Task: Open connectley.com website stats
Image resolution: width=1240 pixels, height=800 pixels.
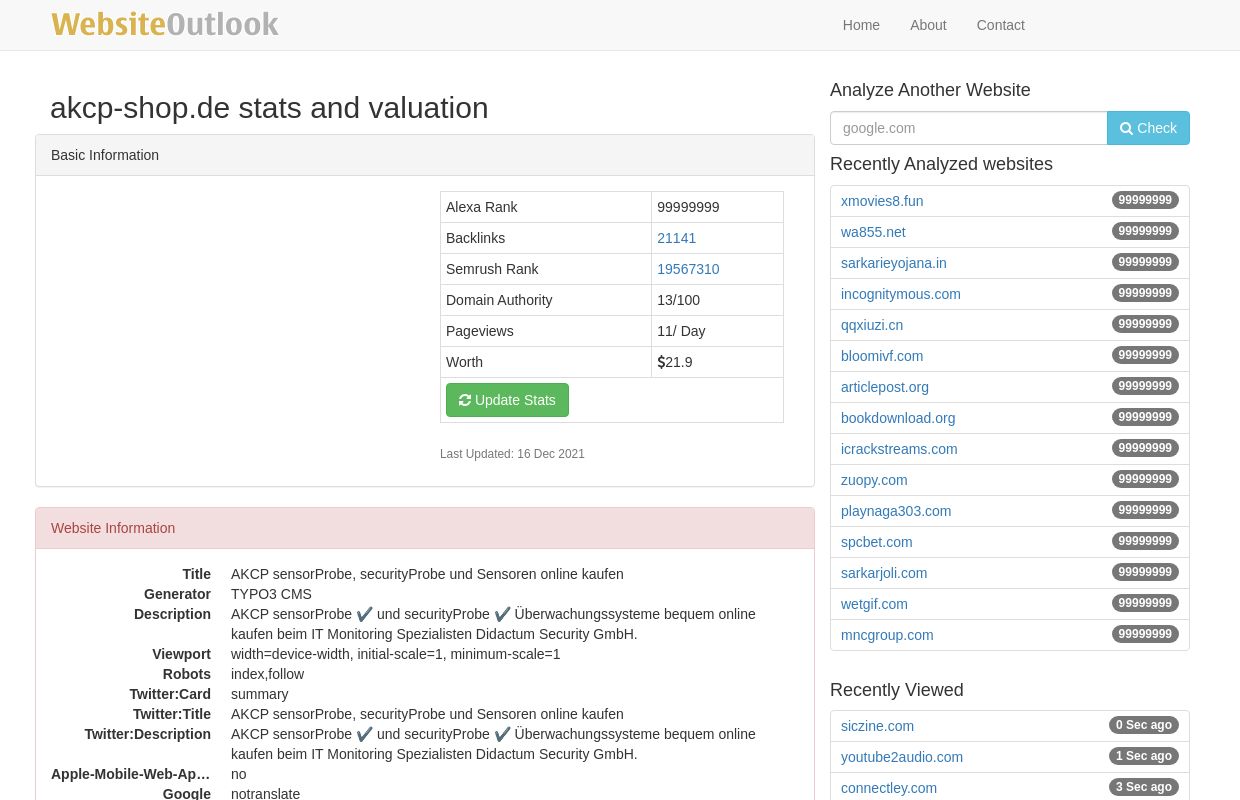Action: (x=889, y=788)
